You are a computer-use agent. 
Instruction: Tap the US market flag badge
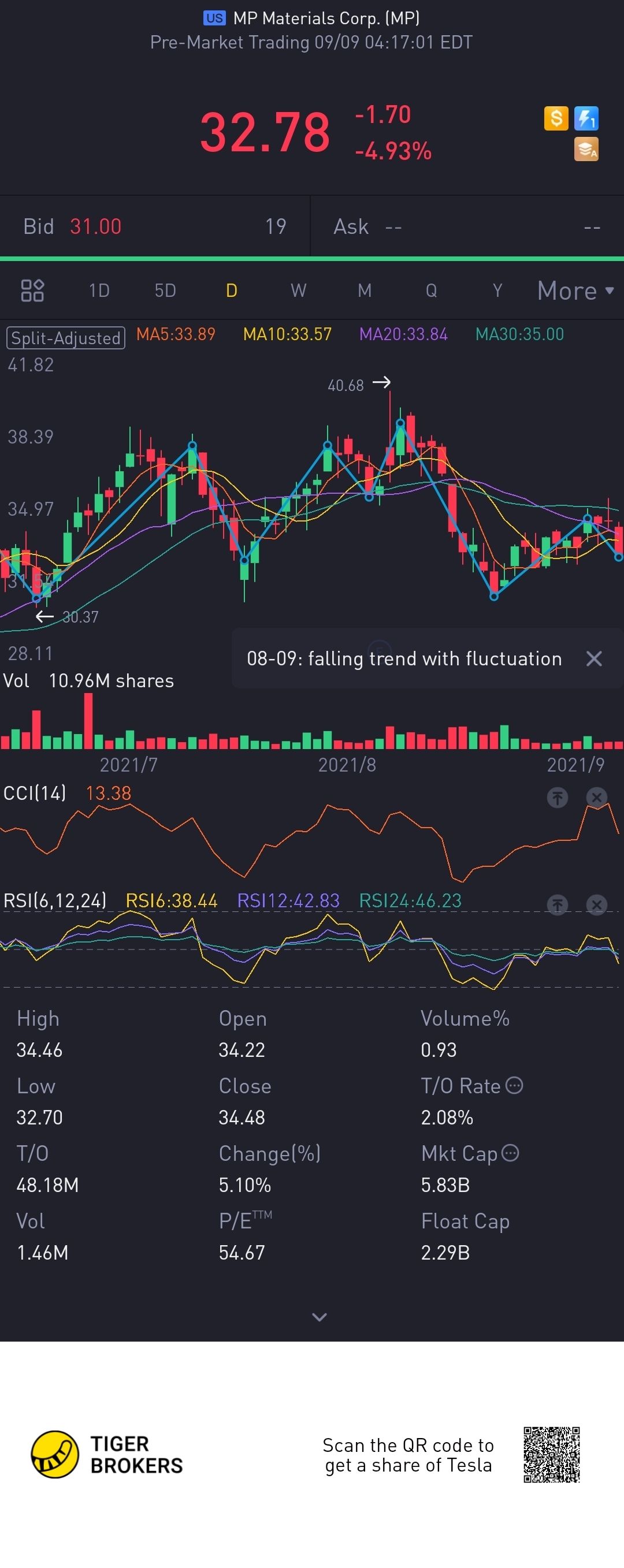tap(214, 18)
